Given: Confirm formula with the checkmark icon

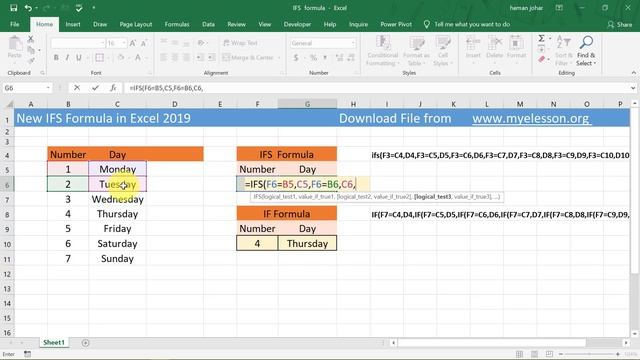Looking at the screenshot, I should (95, 88).
